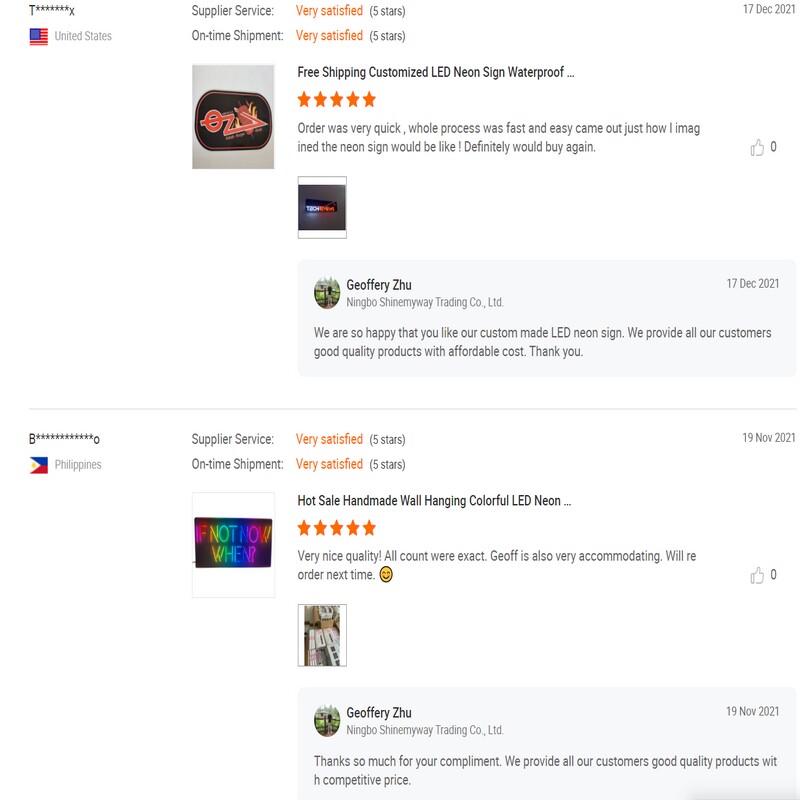
Task: View the review photo of lit Tech sign
Action: [322, 207]
